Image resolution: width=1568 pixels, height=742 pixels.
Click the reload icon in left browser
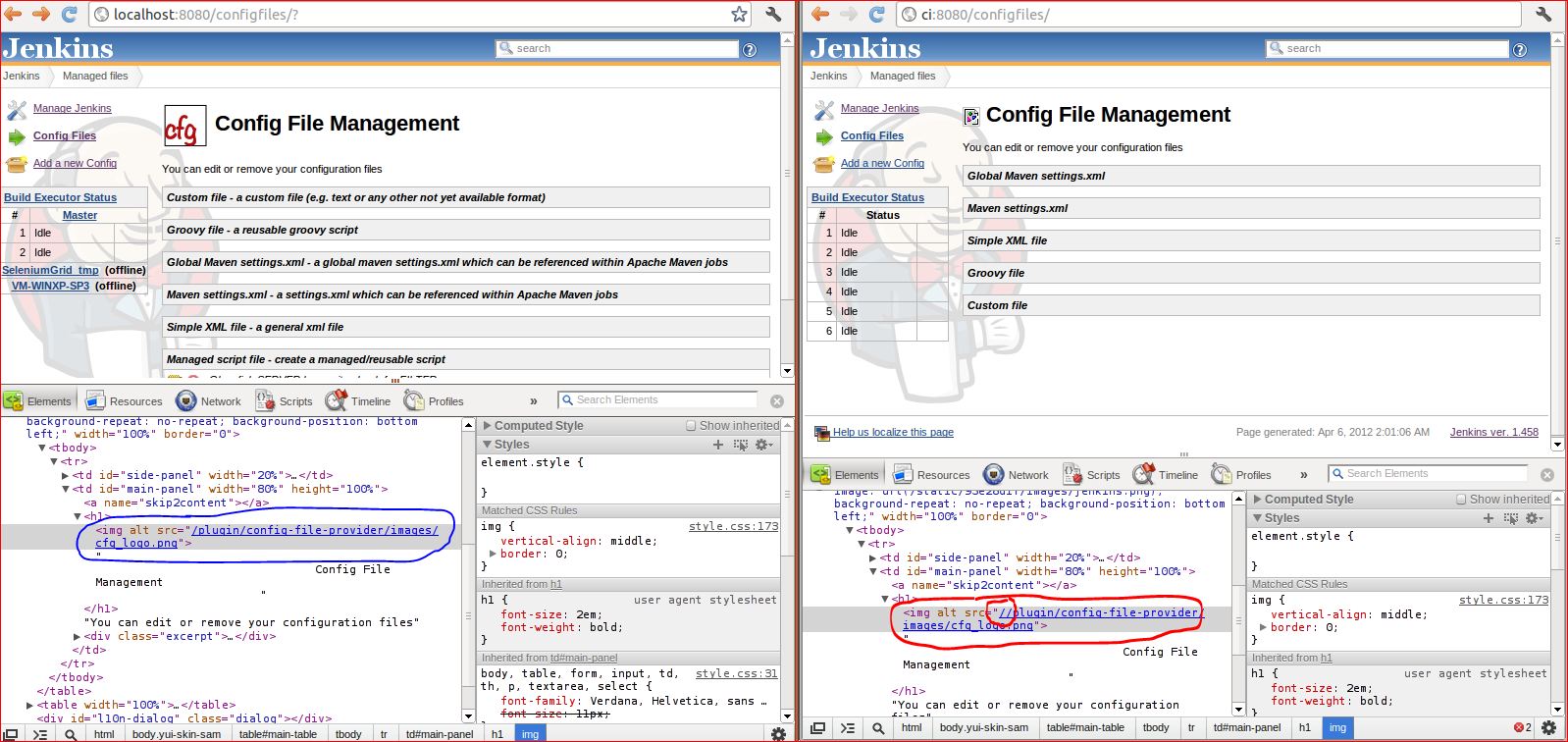(x=69, y=14)
